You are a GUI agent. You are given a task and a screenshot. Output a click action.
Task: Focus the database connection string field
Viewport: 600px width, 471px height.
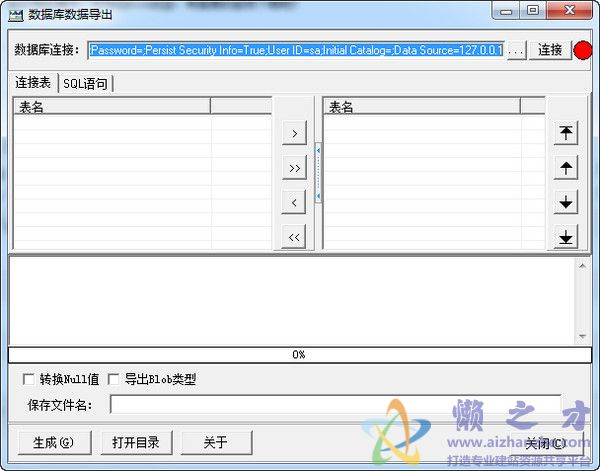click(296, 50)
